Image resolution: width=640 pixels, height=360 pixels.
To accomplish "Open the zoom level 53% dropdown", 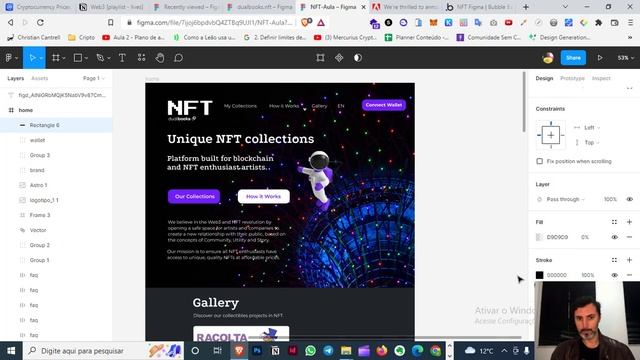I will click(625, 58).
